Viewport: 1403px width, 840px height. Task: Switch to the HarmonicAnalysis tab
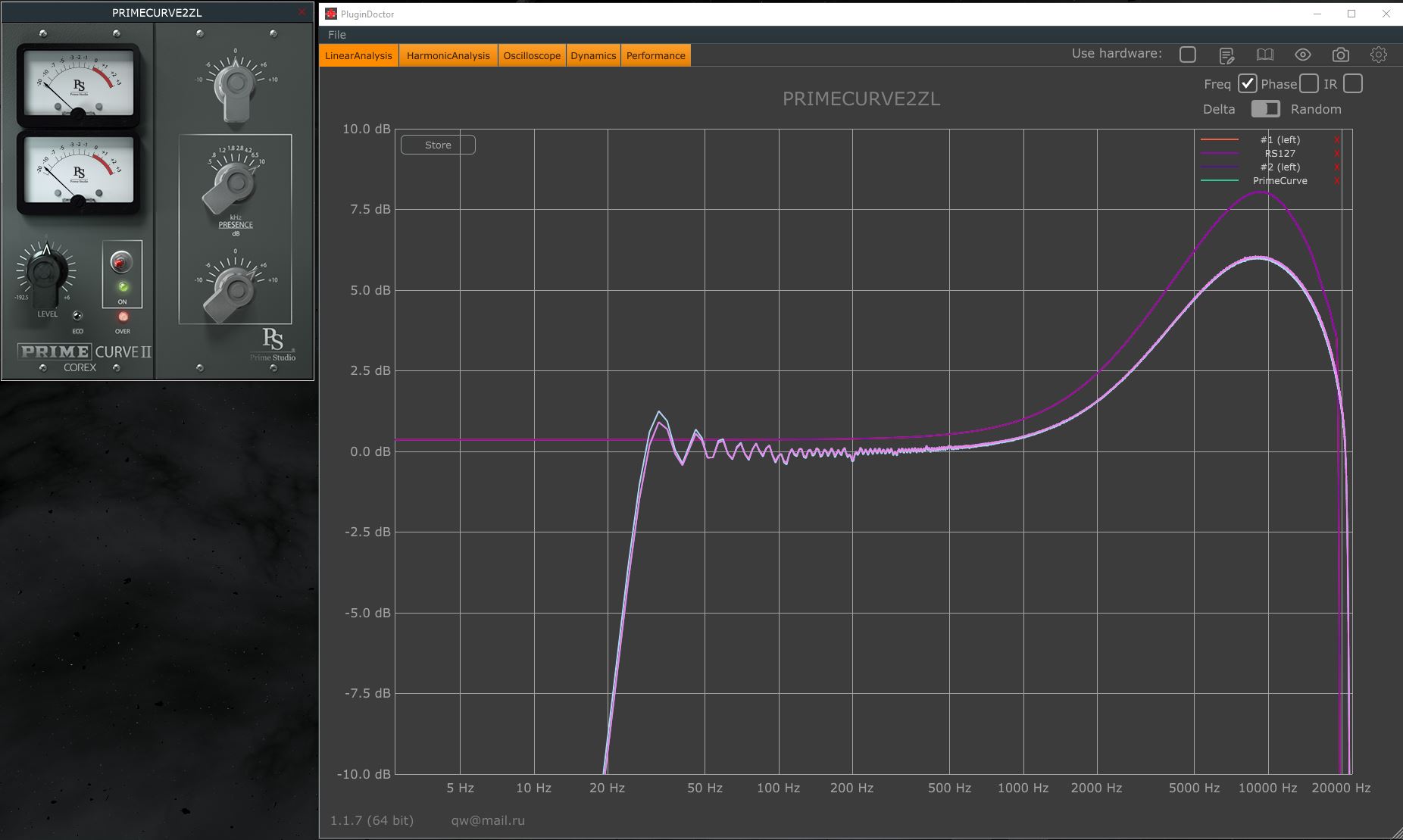448,55
